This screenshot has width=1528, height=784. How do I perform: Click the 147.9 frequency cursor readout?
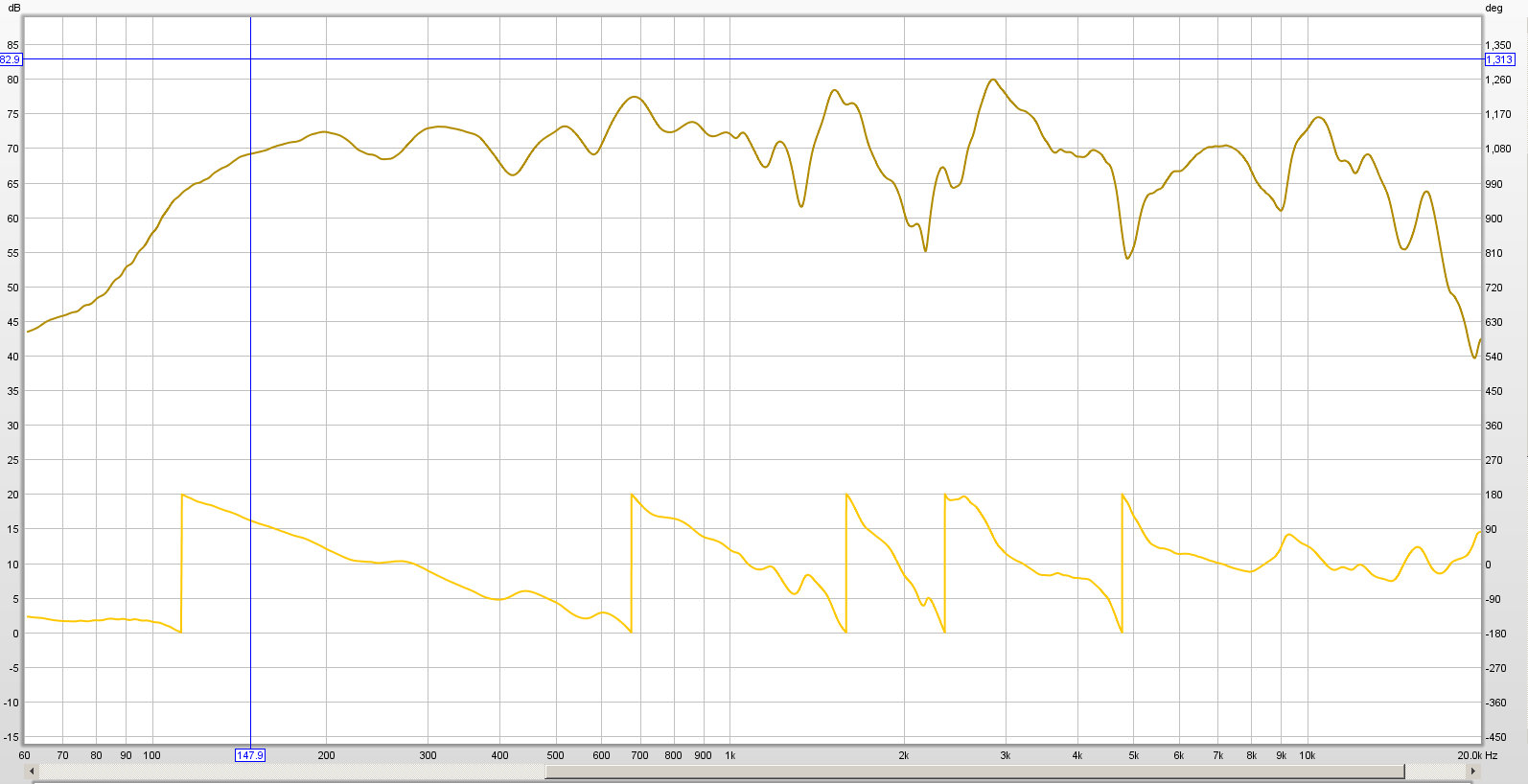[250, 755]
